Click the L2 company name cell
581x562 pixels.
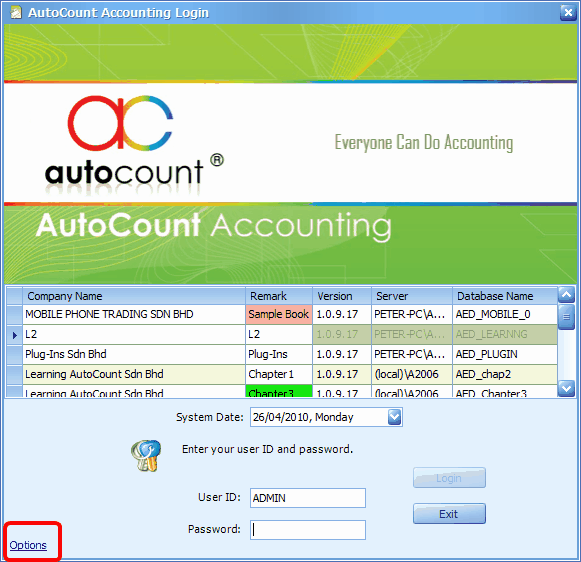134,334
